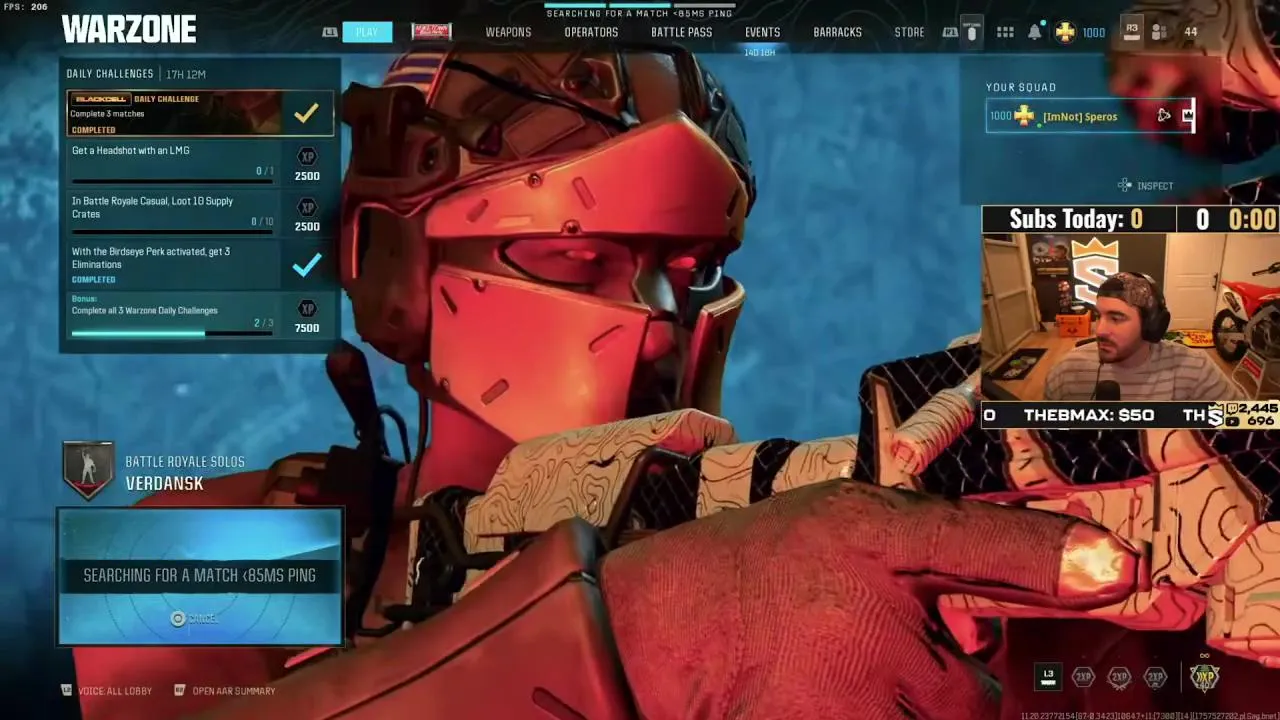Viewport: 1280px width, 720px height.
Task: Click the R3 button prompt icon
Action: (1131, 31)
